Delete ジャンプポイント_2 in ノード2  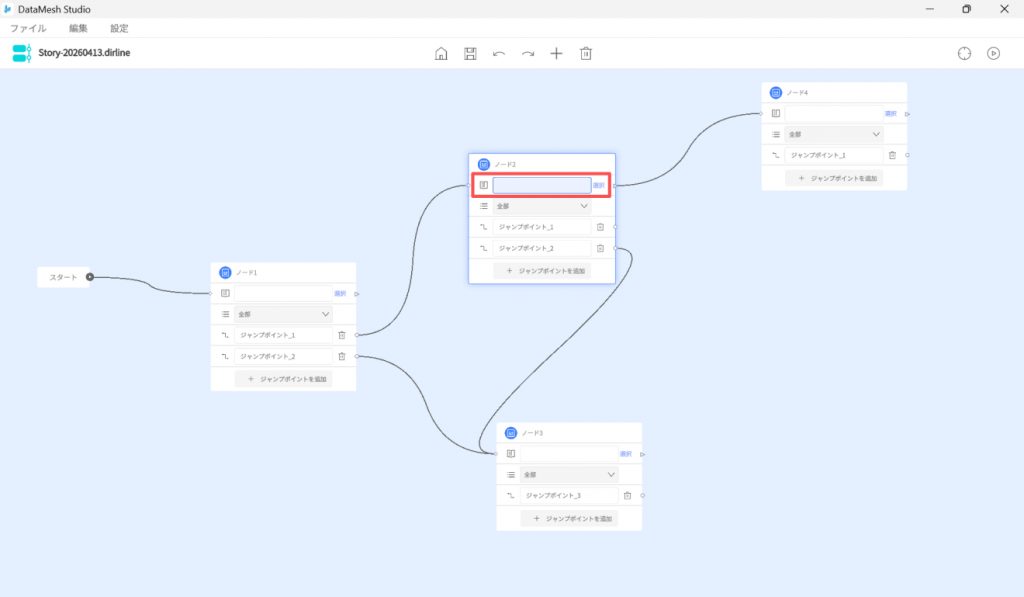600,248
